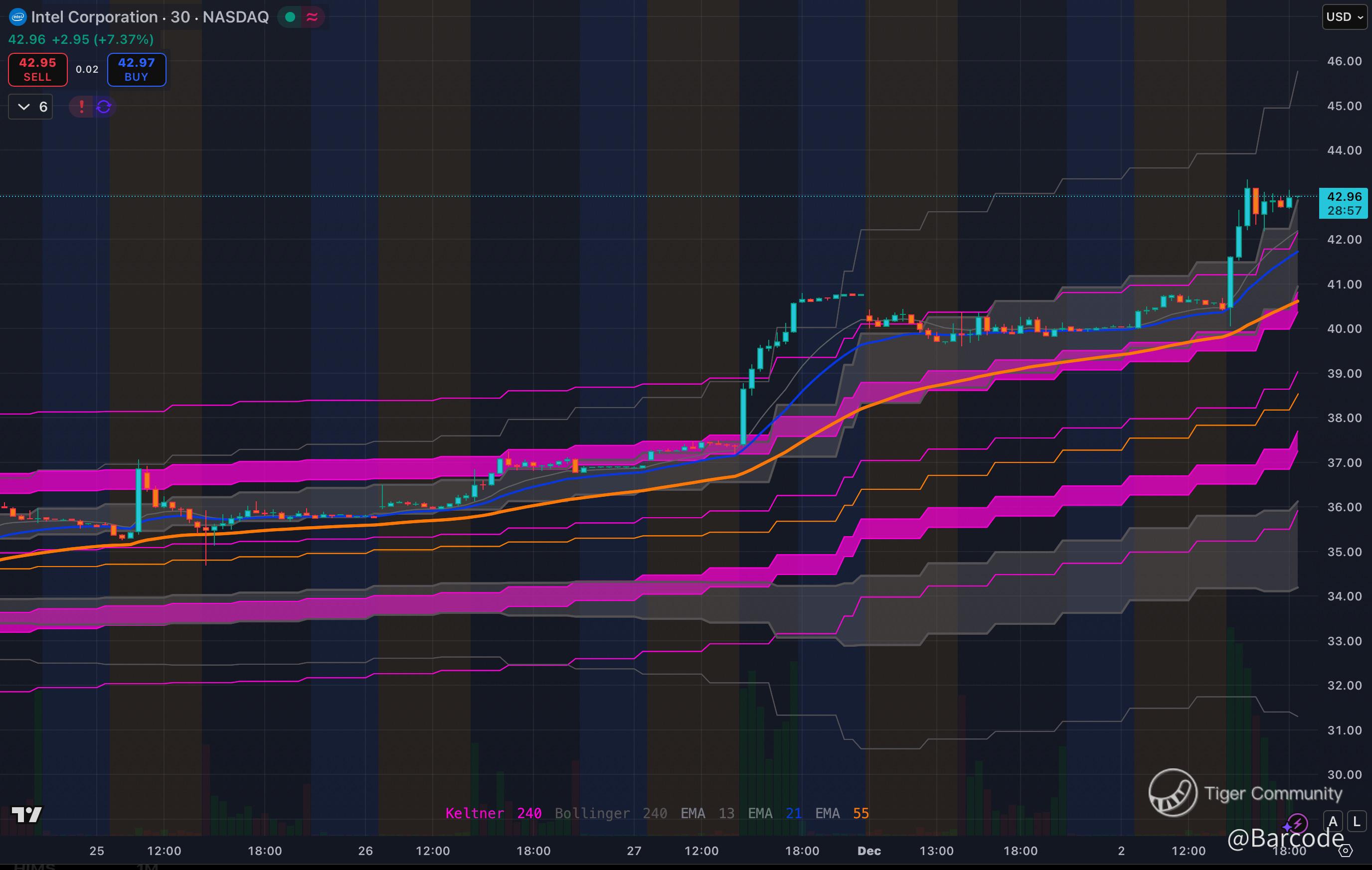Toggle auto scale A button
This screenshot has height=870, width=1372.
tap(1332, 822)
